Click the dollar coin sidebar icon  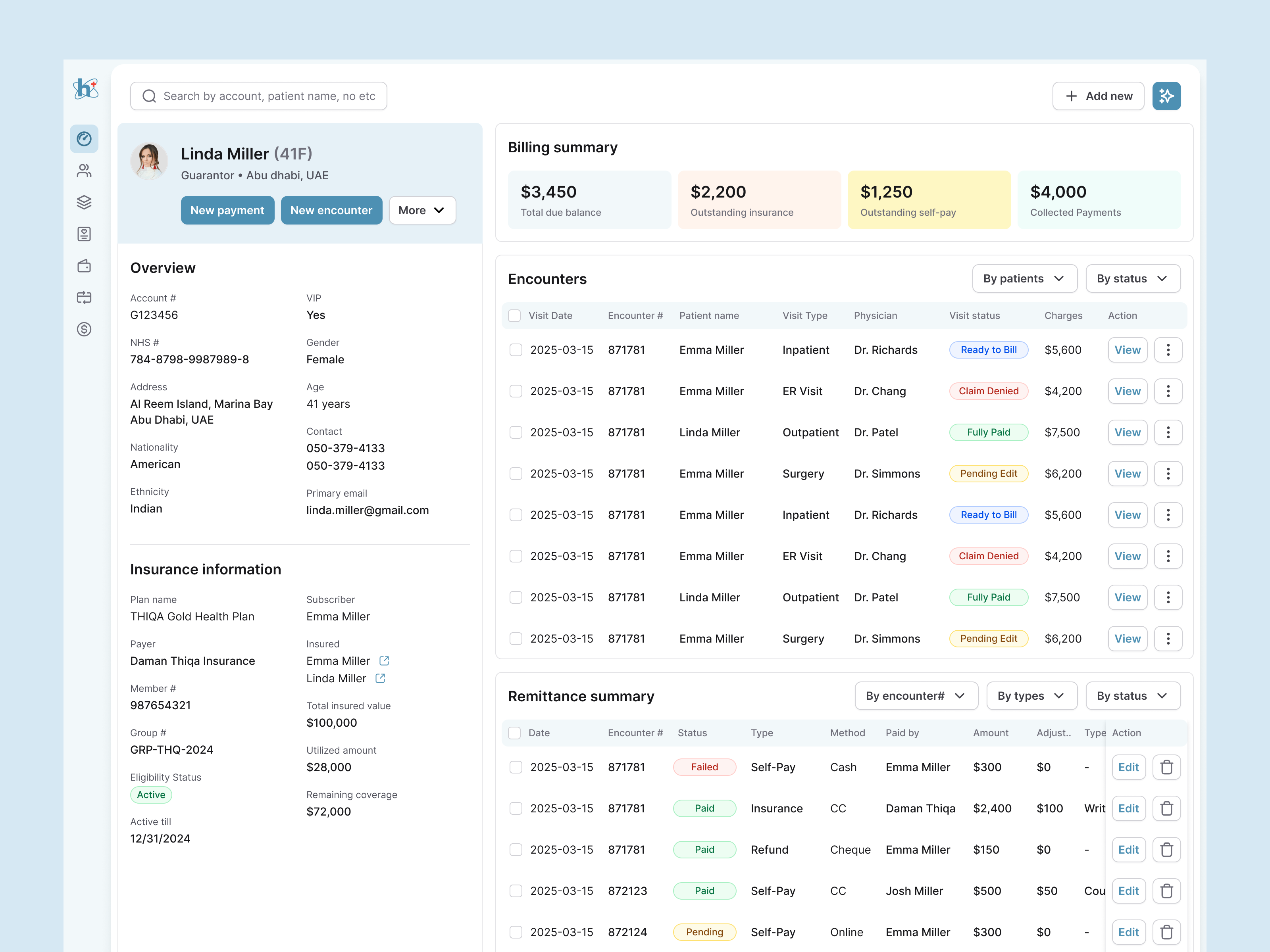84,329
